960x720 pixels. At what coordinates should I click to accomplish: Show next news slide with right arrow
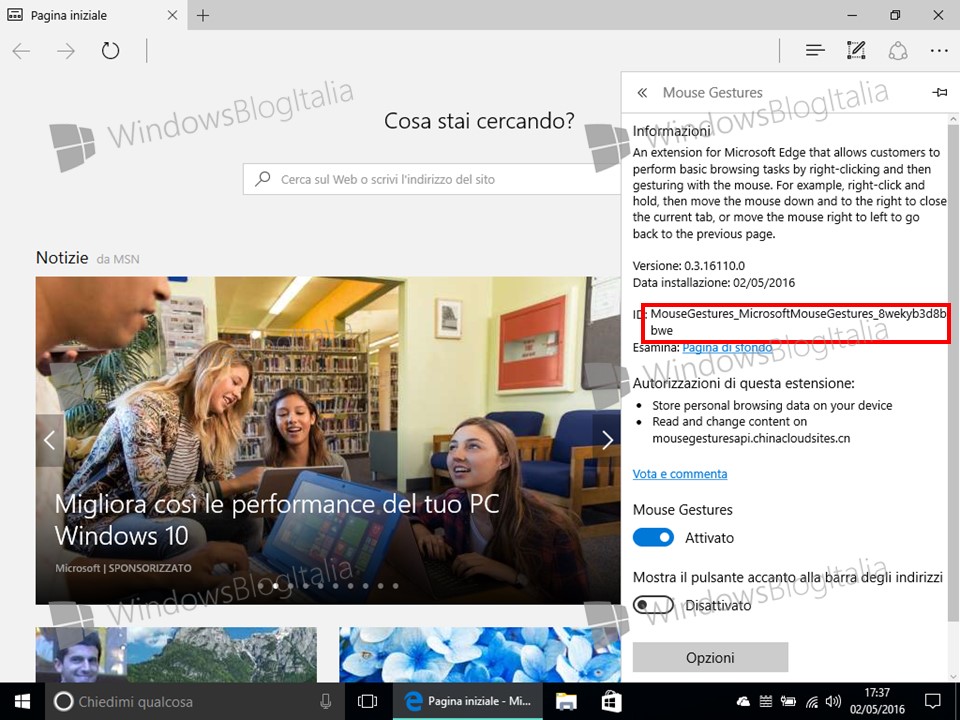click(607, 440)
